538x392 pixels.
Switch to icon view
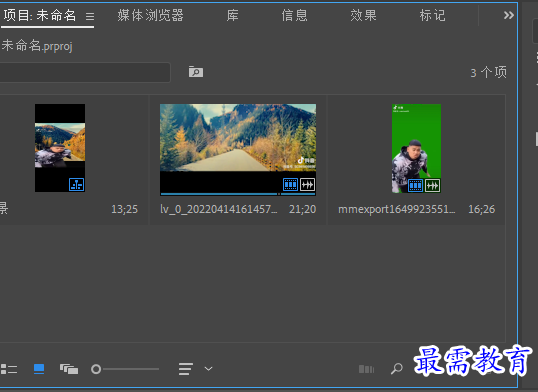point(39,369)
